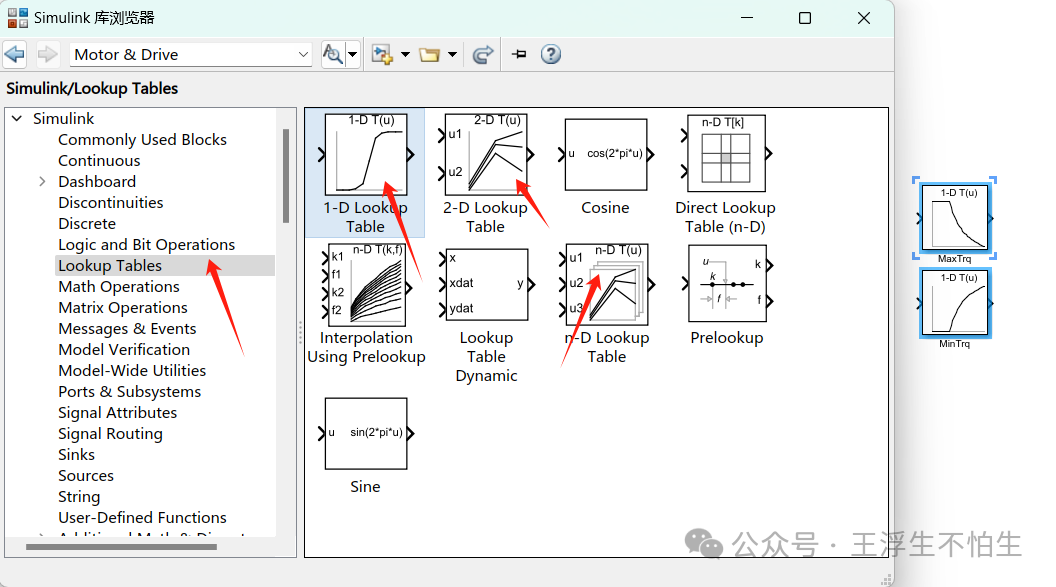Click the MinTrq lookup block in the model
Screen dimensions: 1056x587
[x=955, y=303]
